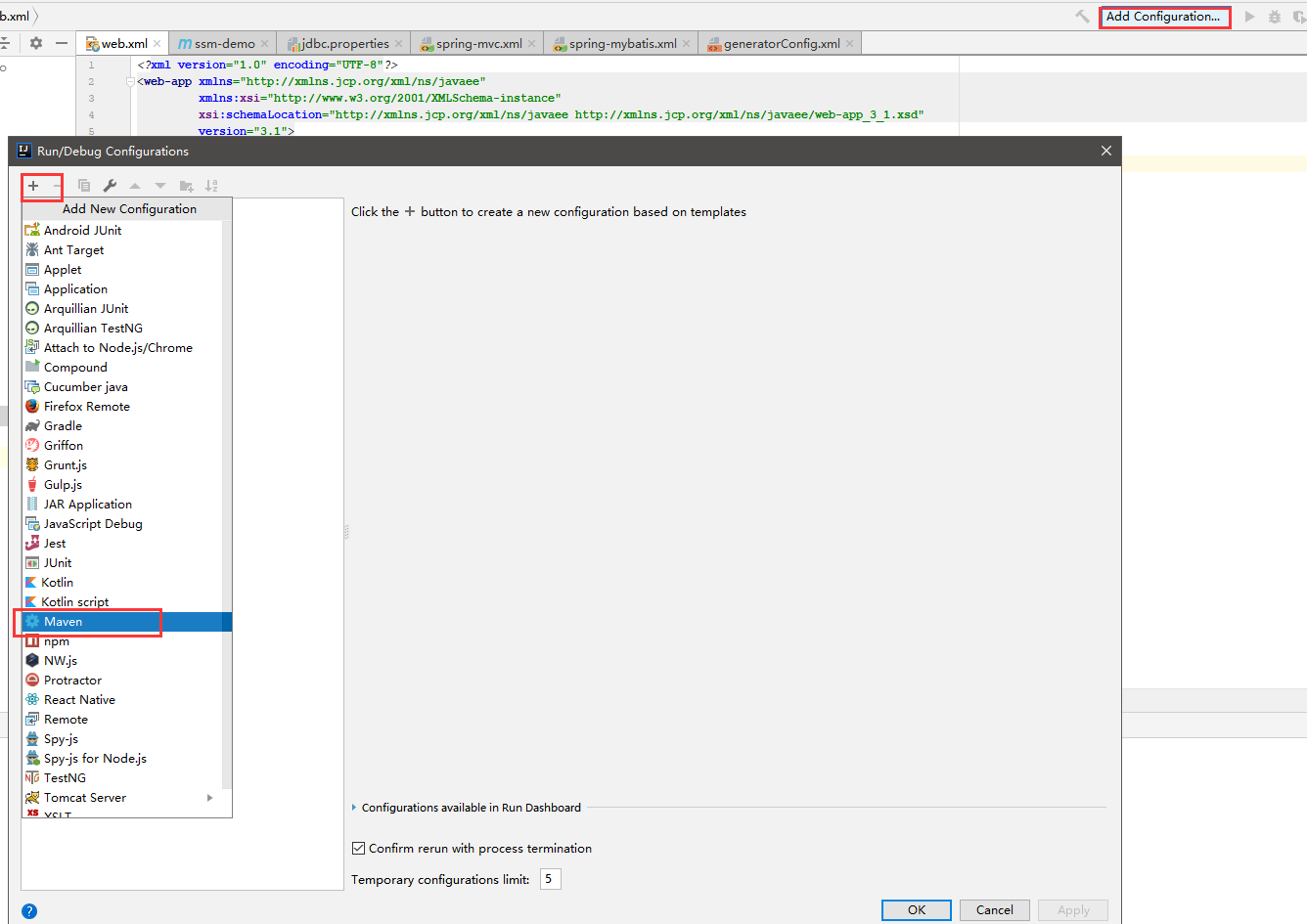Click the hide panel minus icon in project panel
Viewport: 1307px width, 924px height.
click(x=62, y=43)
